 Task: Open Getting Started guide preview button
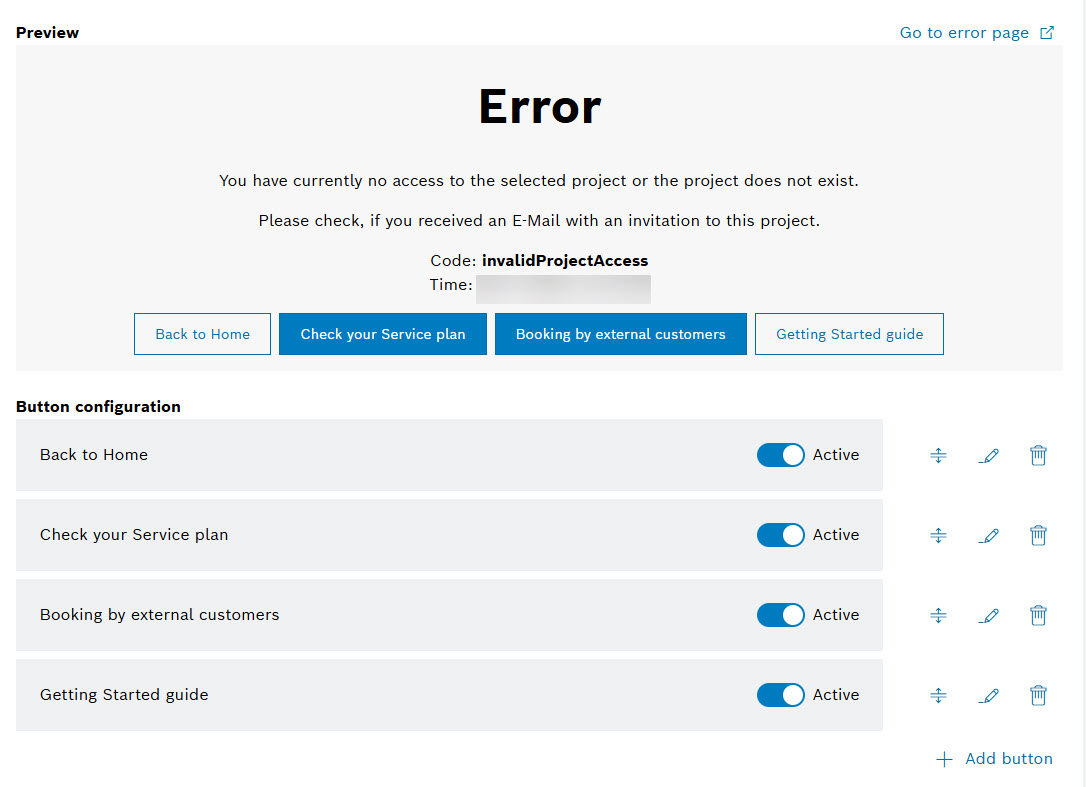tap(849, 335)
